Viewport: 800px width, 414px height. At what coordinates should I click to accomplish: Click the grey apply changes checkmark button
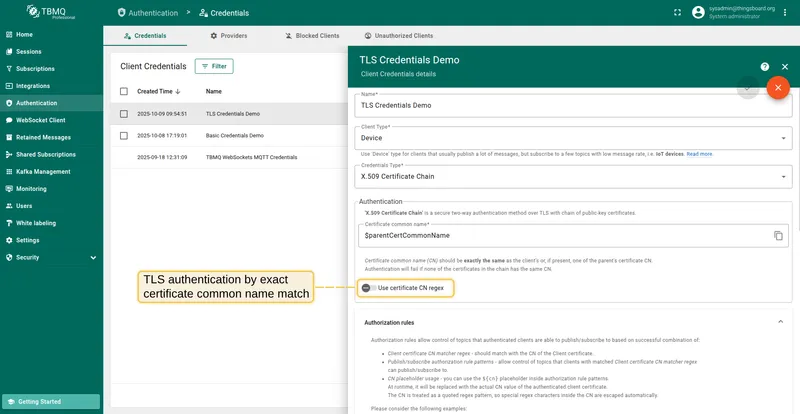tap(747, 88)
